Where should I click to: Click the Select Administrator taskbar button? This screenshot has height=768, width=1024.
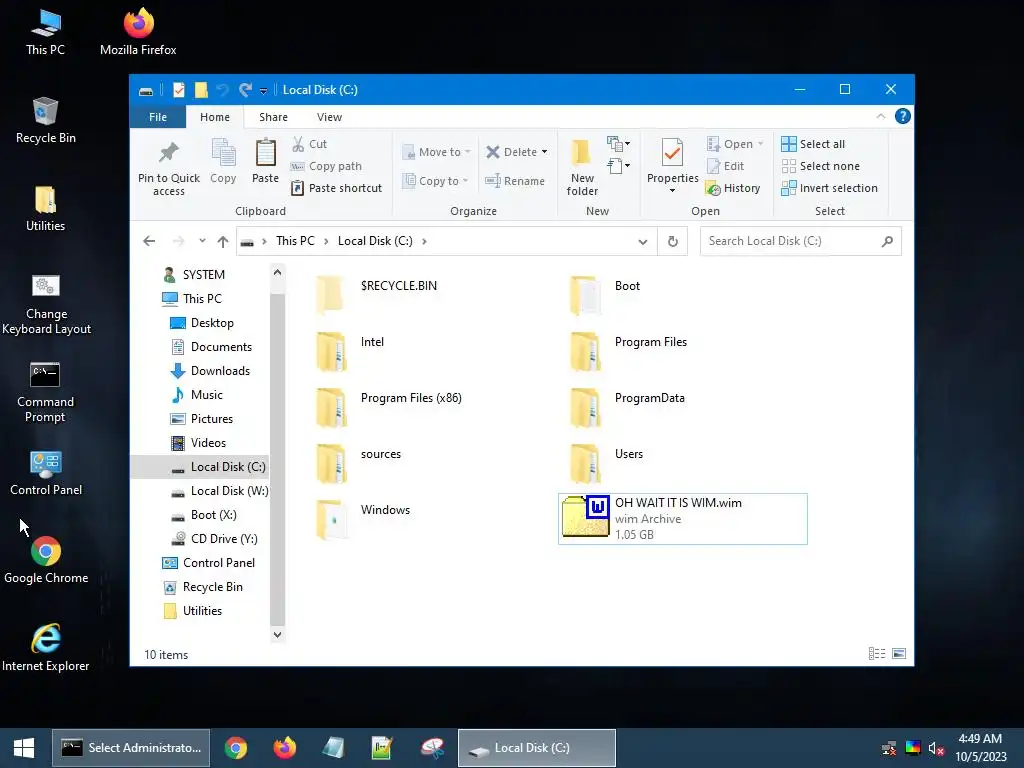(131, 748)
